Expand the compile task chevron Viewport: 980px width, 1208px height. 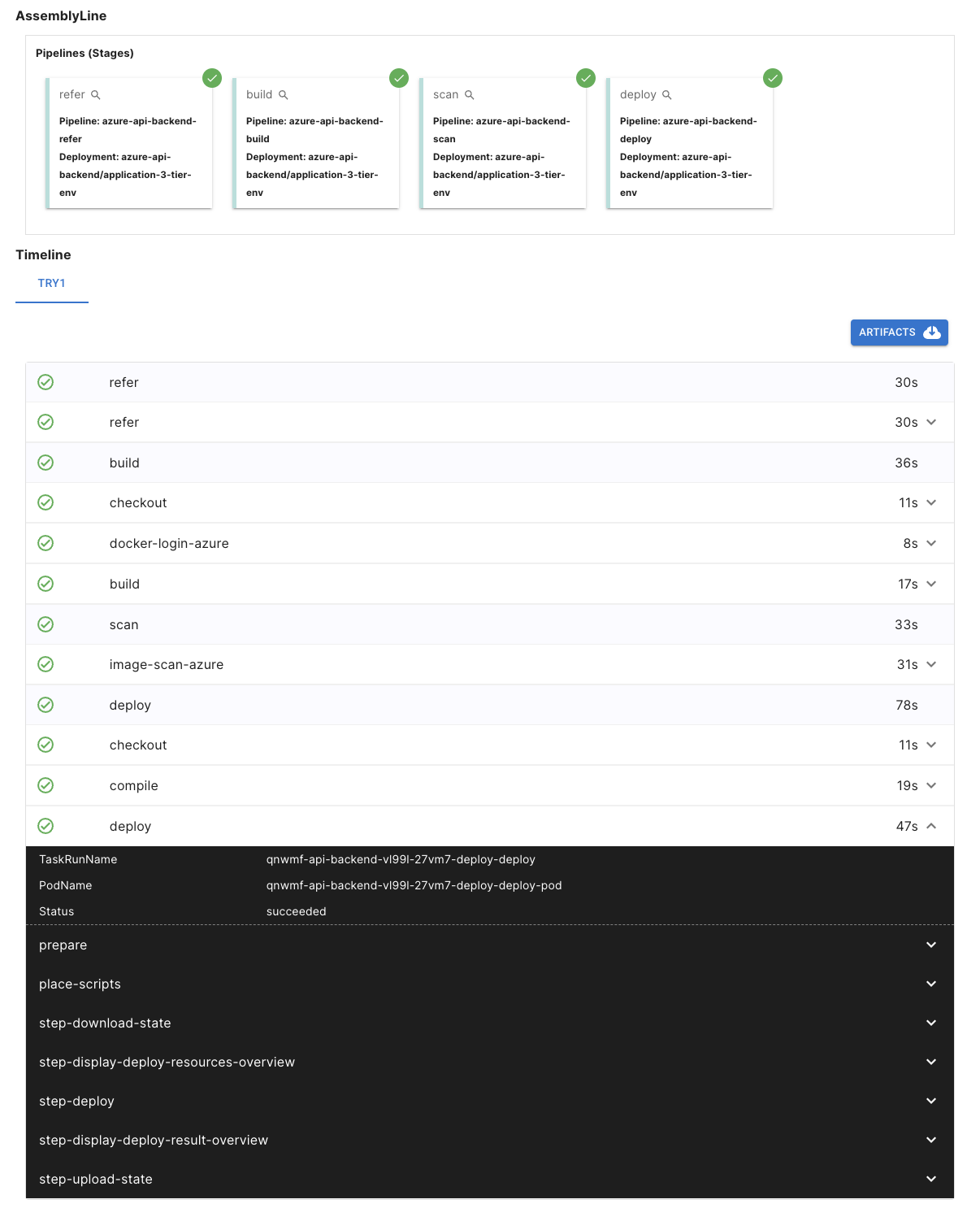931,785
